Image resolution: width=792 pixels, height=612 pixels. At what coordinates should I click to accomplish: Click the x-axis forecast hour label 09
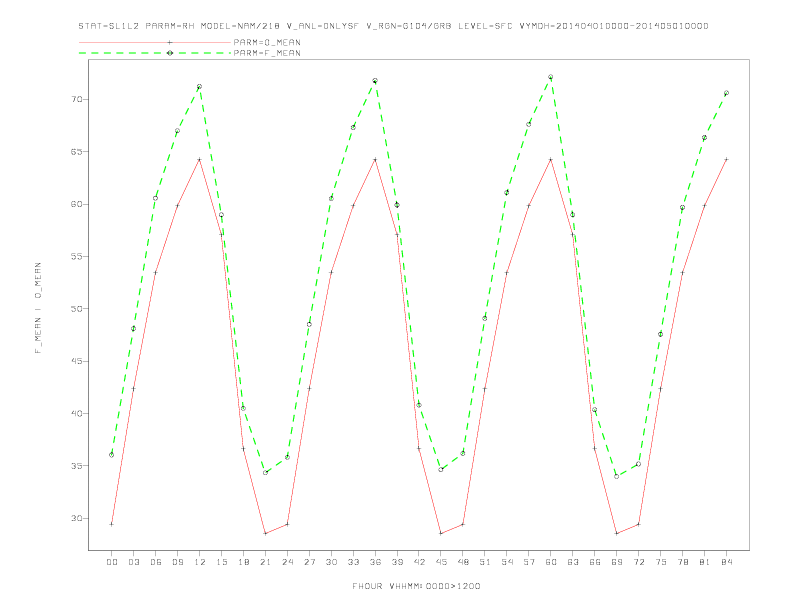tap(177, 562)
